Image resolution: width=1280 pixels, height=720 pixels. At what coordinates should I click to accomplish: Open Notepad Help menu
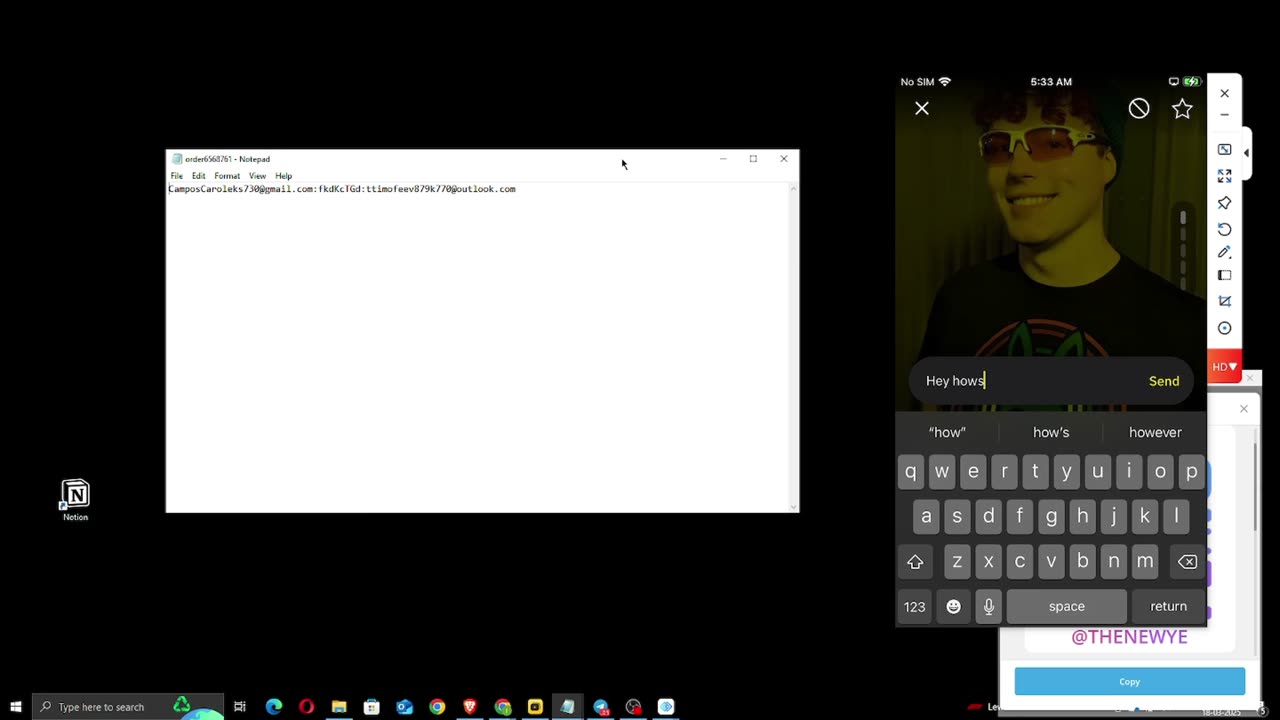point(284,176)
